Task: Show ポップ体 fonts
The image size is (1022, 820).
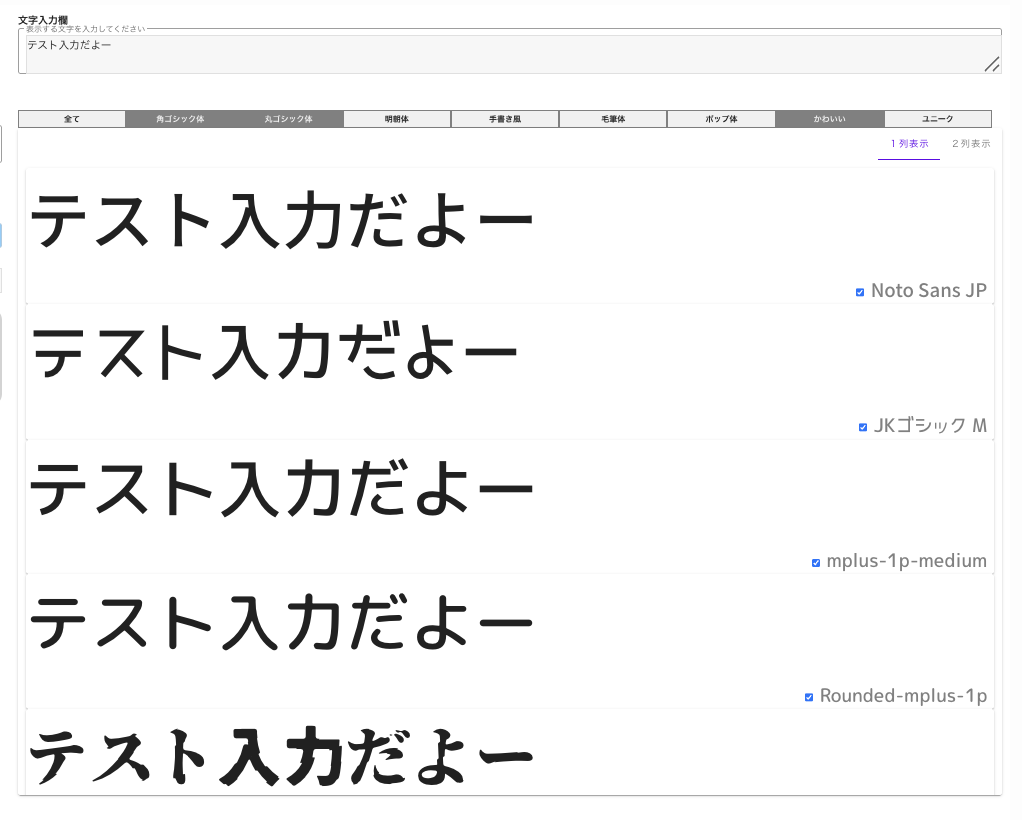Action: click(x=721, y=119)
